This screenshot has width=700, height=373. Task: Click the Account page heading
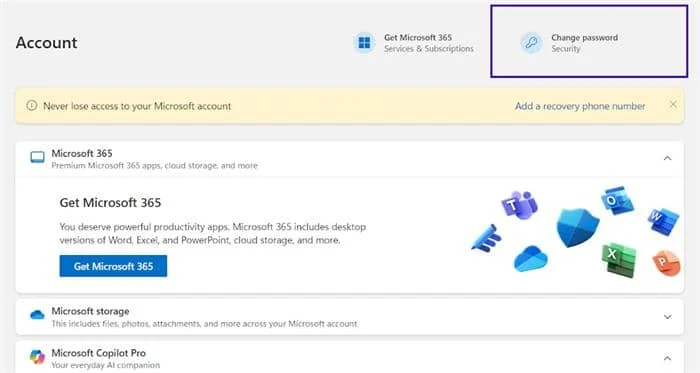(46, 43)
